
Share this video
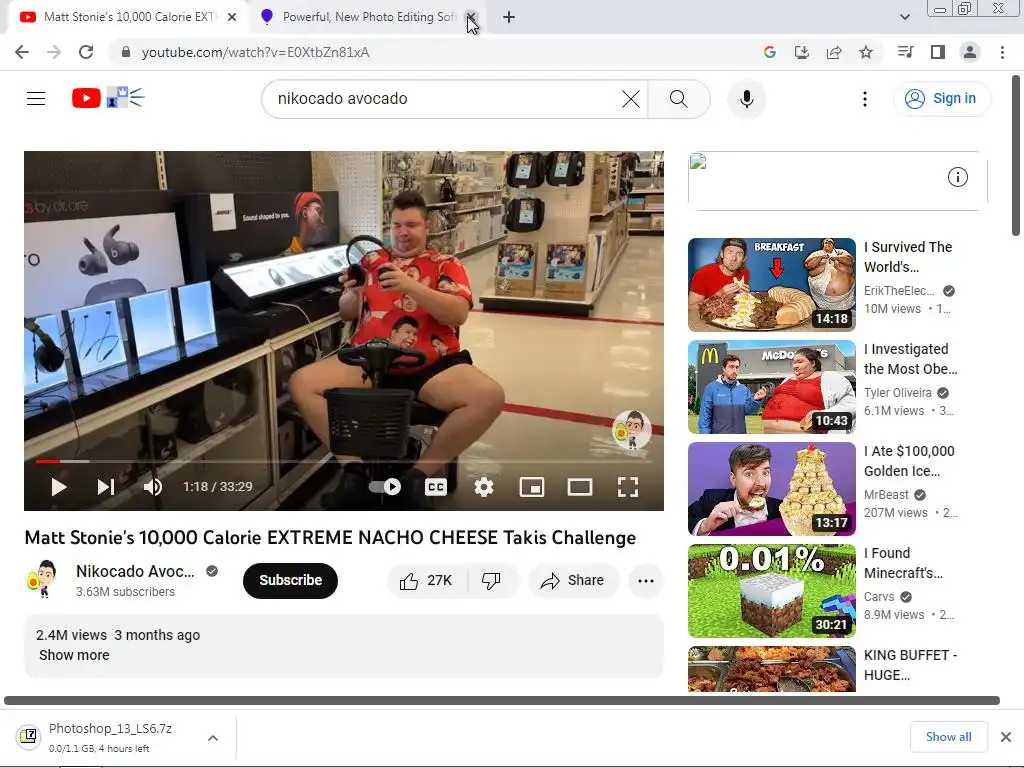[573, 581]
